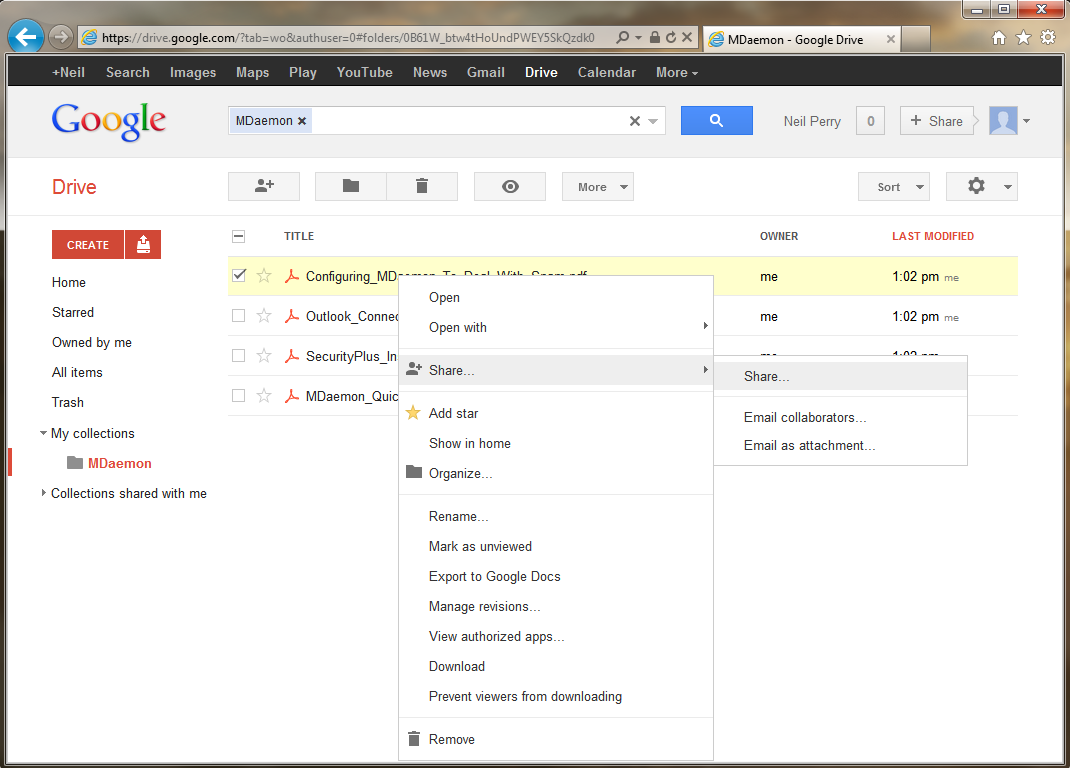Choose Open from context menu
This screenshot has width=1070, height=768.
click(x=555, y=297)
